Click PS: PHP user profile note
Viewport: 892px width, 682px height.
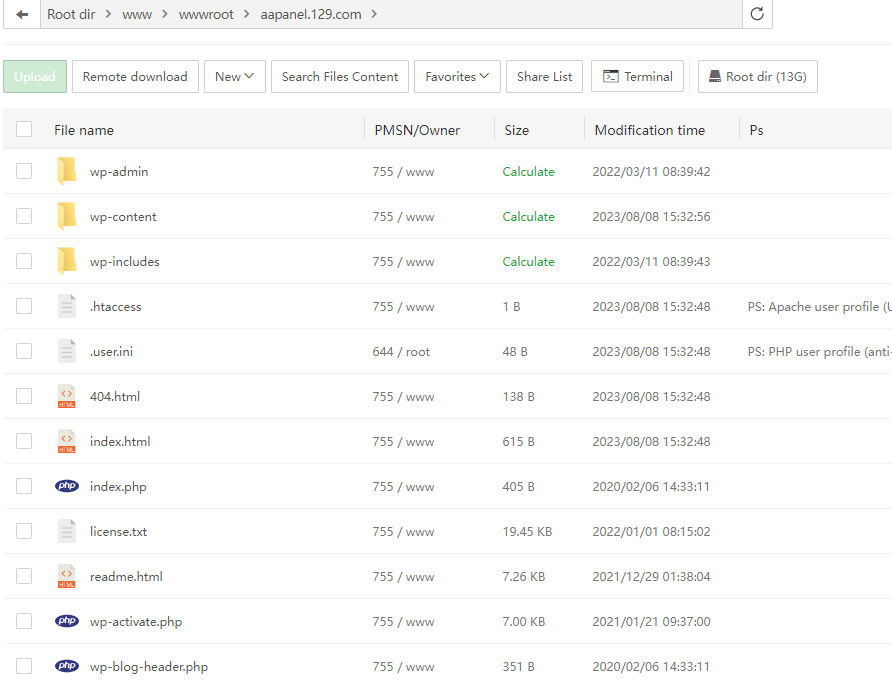819,351
